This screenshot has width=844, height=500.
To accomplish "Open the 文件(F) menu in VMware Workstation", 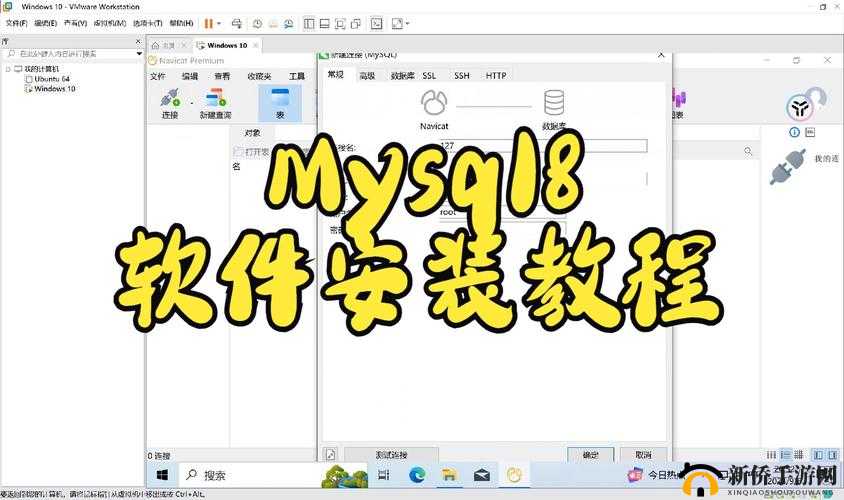I will pos(16,23).
